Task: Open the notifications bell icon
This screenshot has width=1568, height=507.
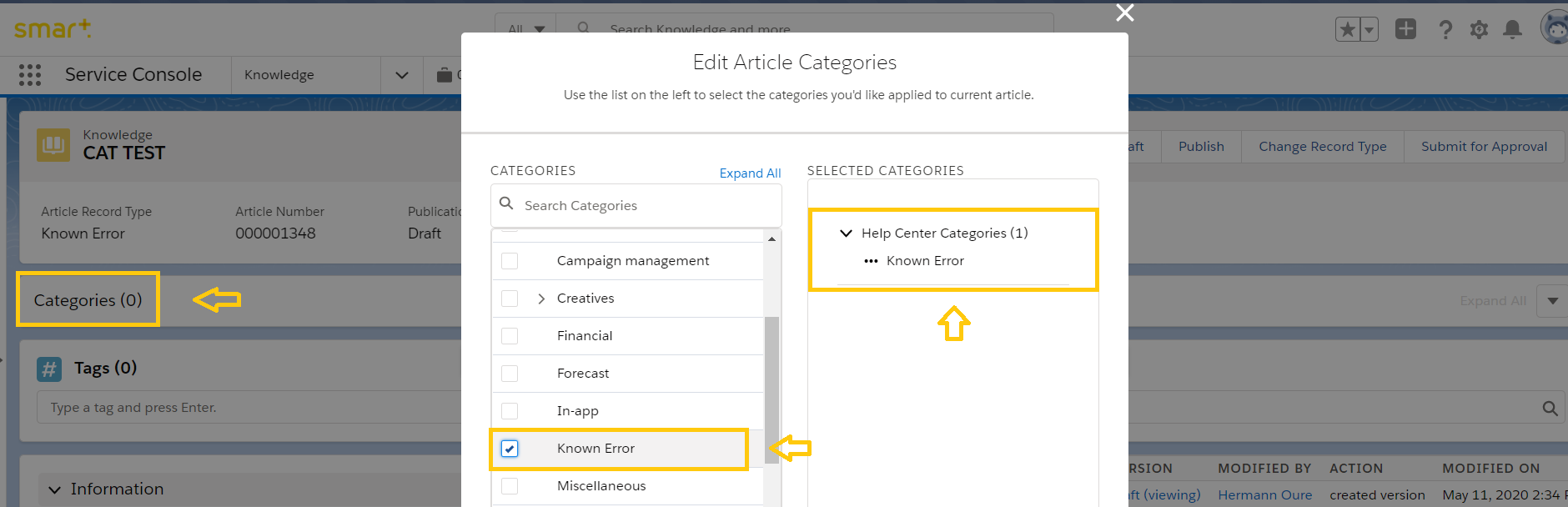Action: click(x=1512, y=30)
